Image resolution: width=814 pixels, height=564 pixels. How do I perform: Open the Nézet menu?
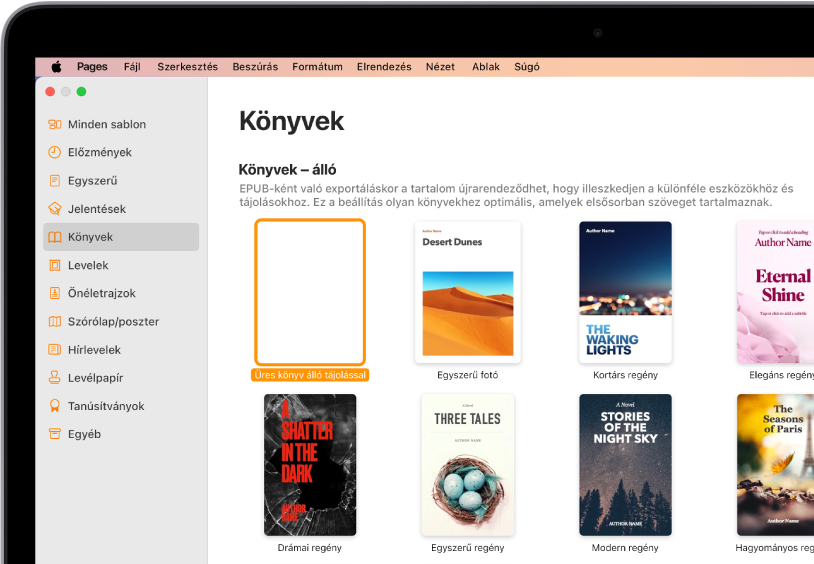tap(440, 66)
